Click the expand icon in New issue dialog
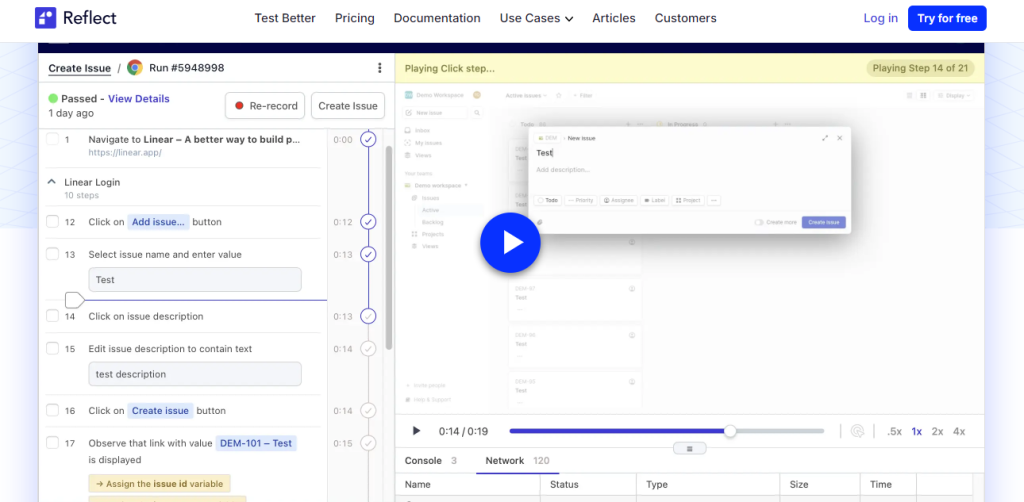This screenshot has width=1024, height=502. point(825,138)
